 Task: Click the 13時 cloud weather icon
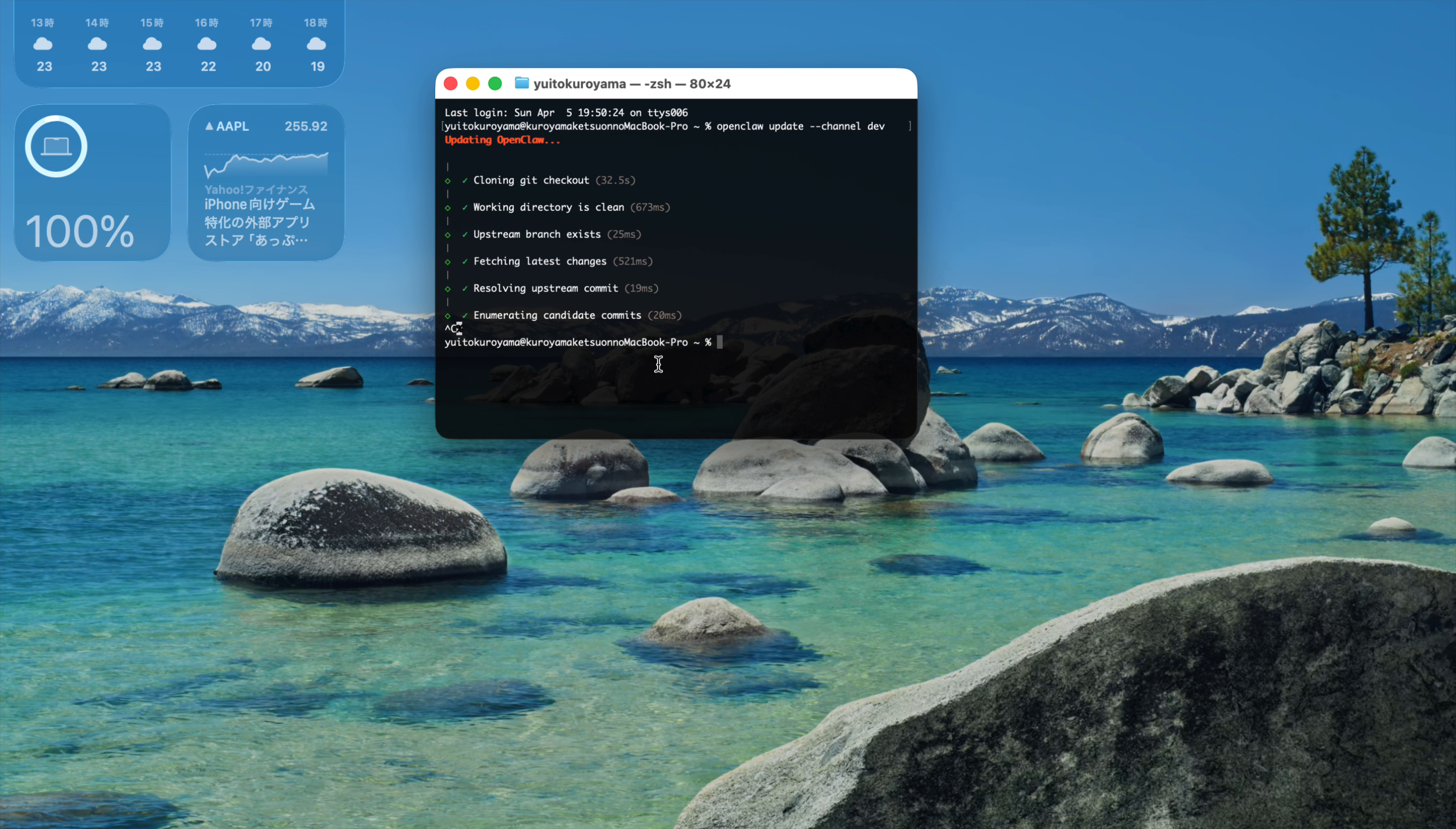coord(42,44)
